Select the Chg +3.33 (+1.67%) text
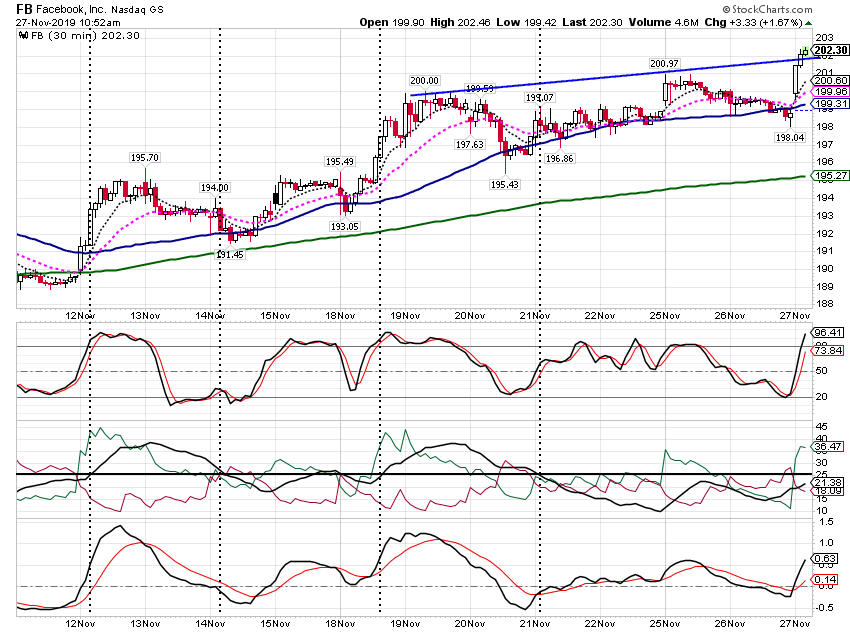The image size is (850, 633). [753, 23]
